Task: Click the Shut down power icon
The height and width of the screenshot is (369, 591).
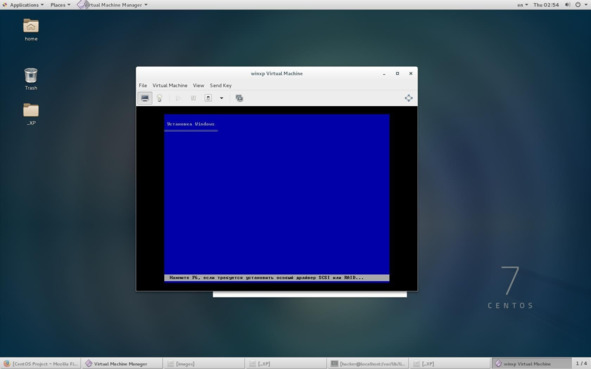Action: [208, 98]
